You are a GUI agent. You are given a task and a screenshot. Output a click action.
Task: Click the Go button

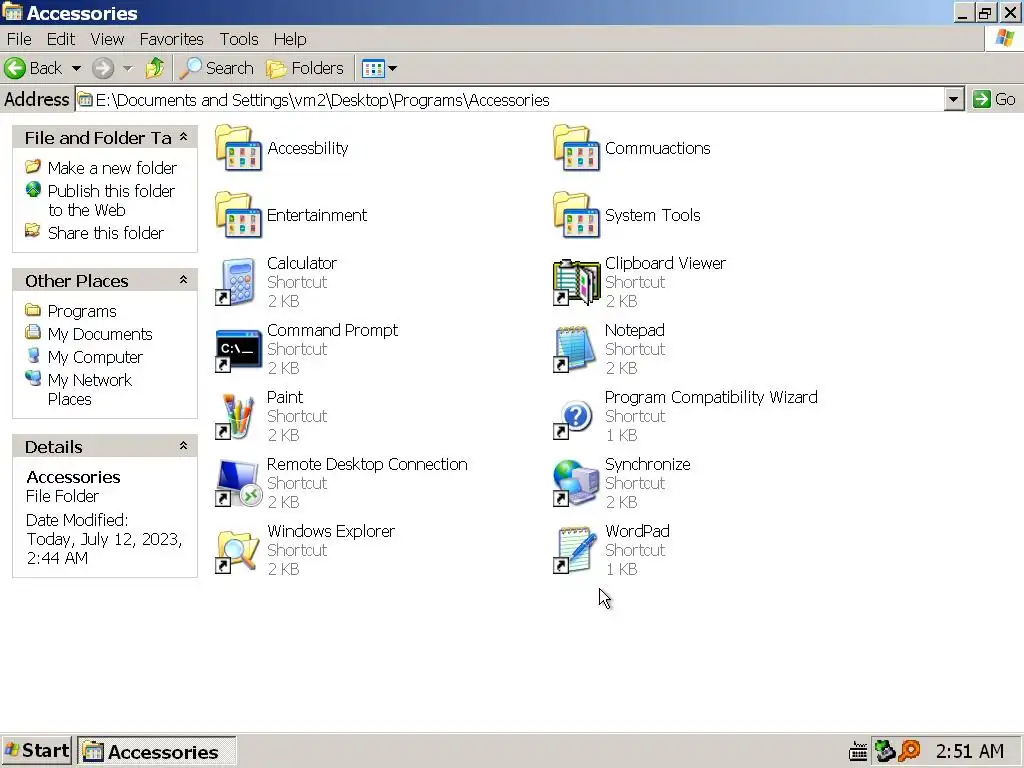click(x=994, y=99)
